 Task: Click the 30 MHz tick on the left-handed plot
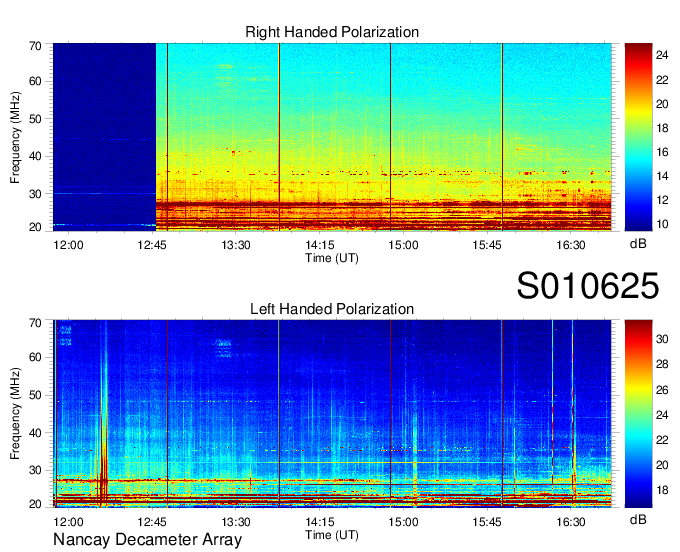(x=36, y=470)
